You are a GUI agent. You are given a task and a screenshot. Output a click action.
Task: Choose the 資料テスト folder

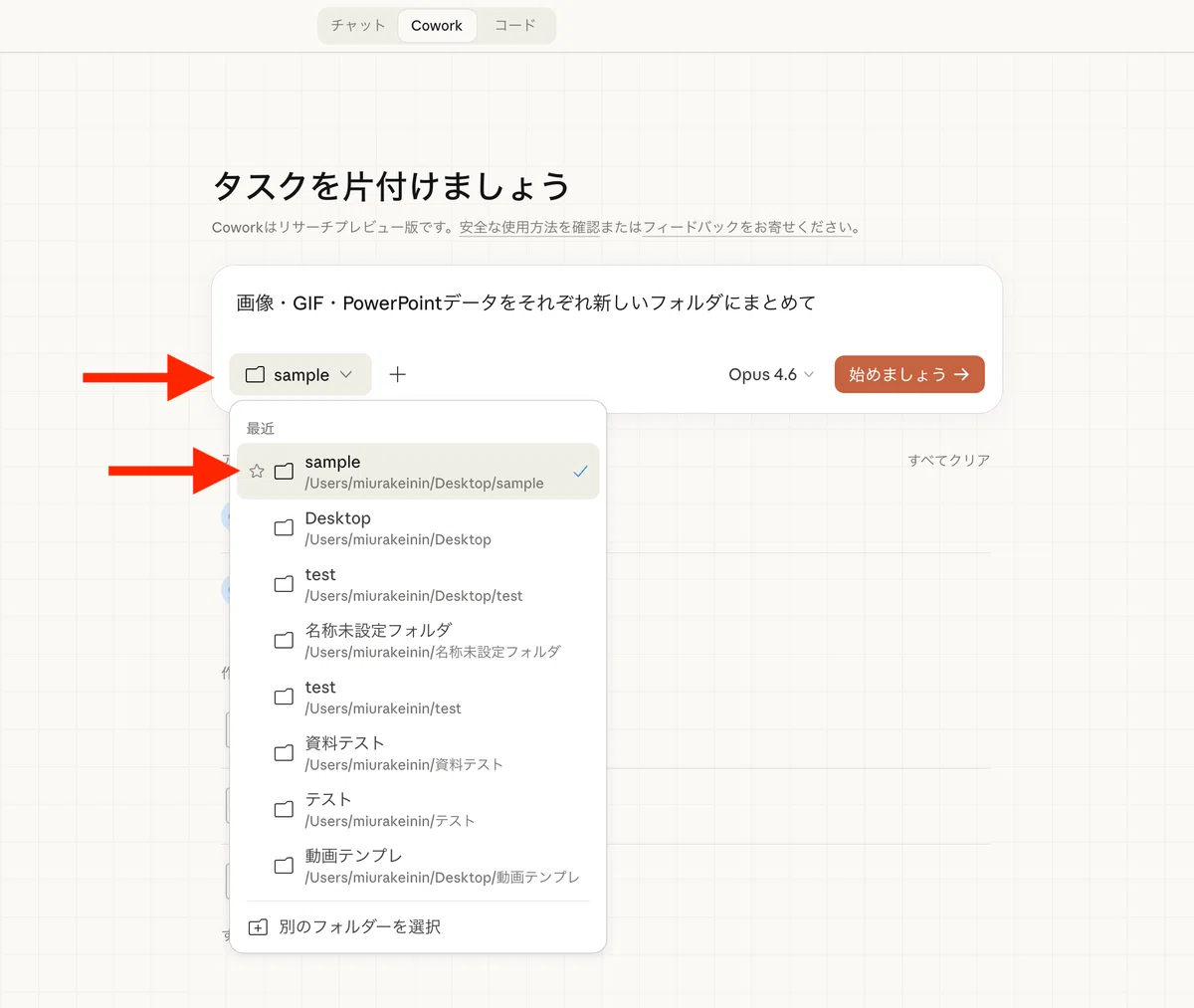(x=418, y=753)
